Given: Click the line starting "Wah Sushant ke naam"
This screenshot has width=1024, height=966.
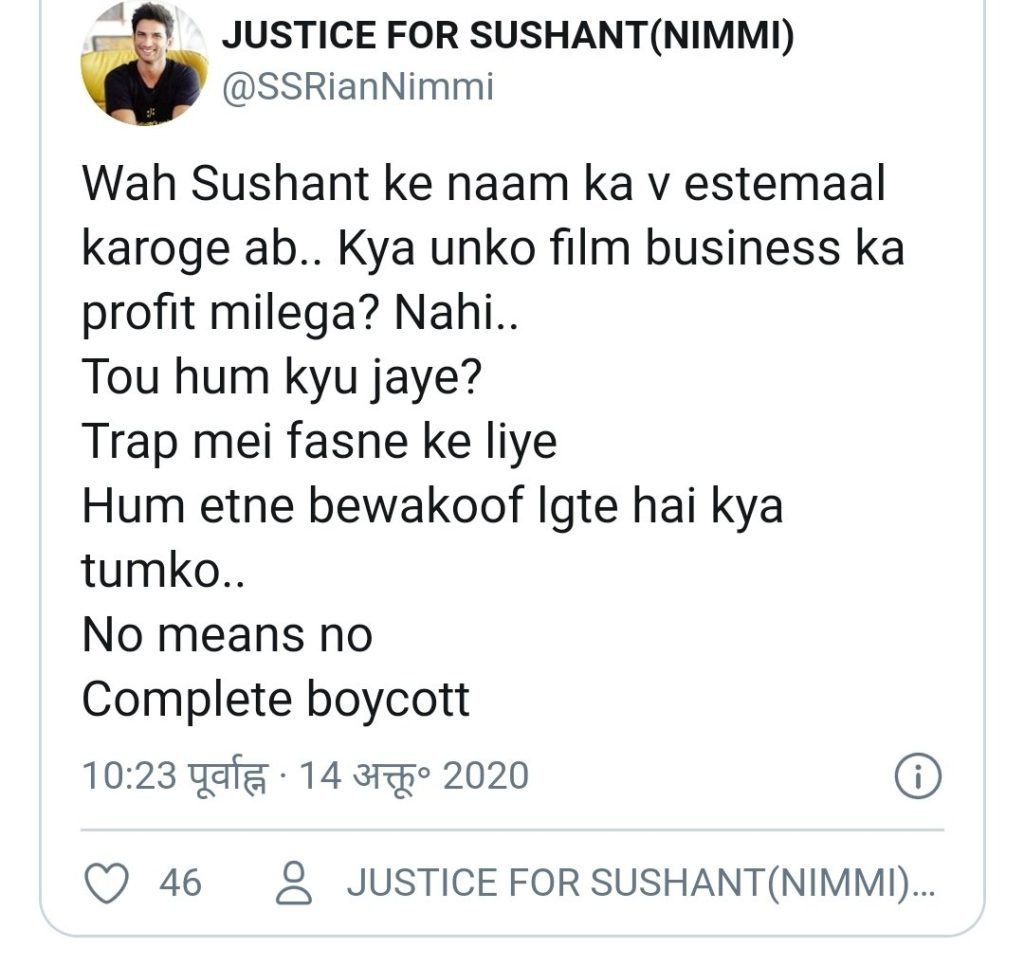Looking at the screenshot, I should tap(484, 185).
